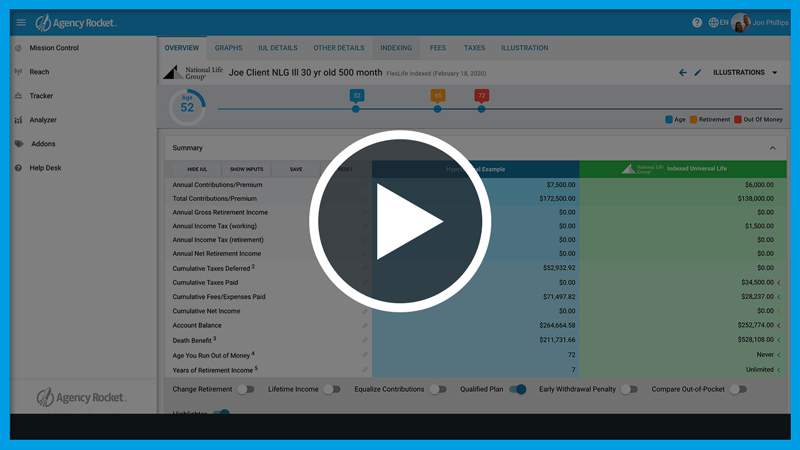Open the IUL Details tab
Screen dimensions: 800x450
pyautogui.click(x=278, y=48)
